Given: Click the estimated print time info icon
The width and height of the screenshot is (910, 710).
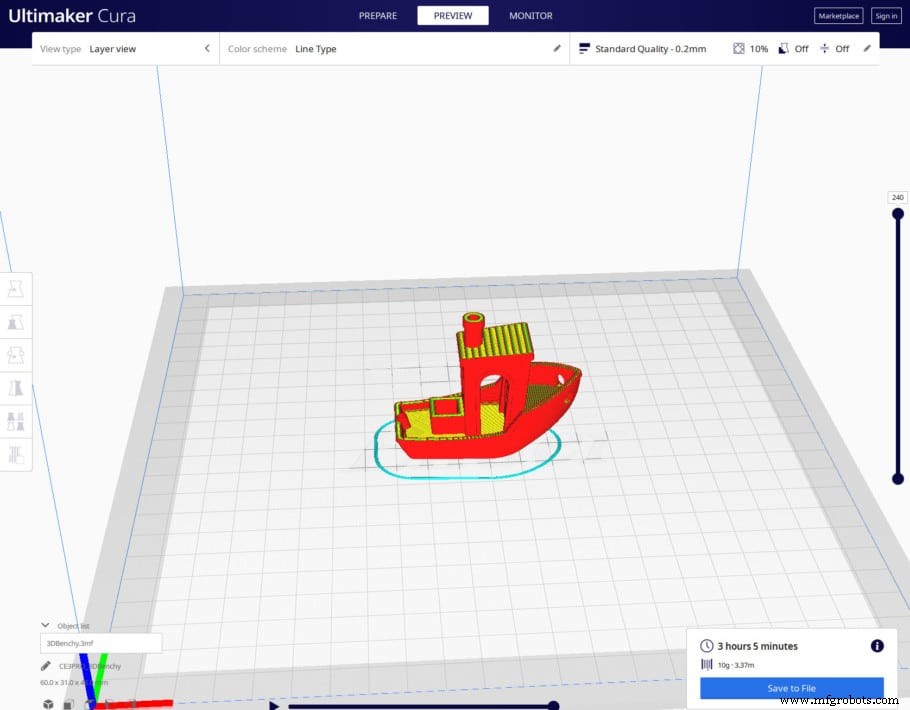Looking at the screenshot, I should (x=877, y=646).
